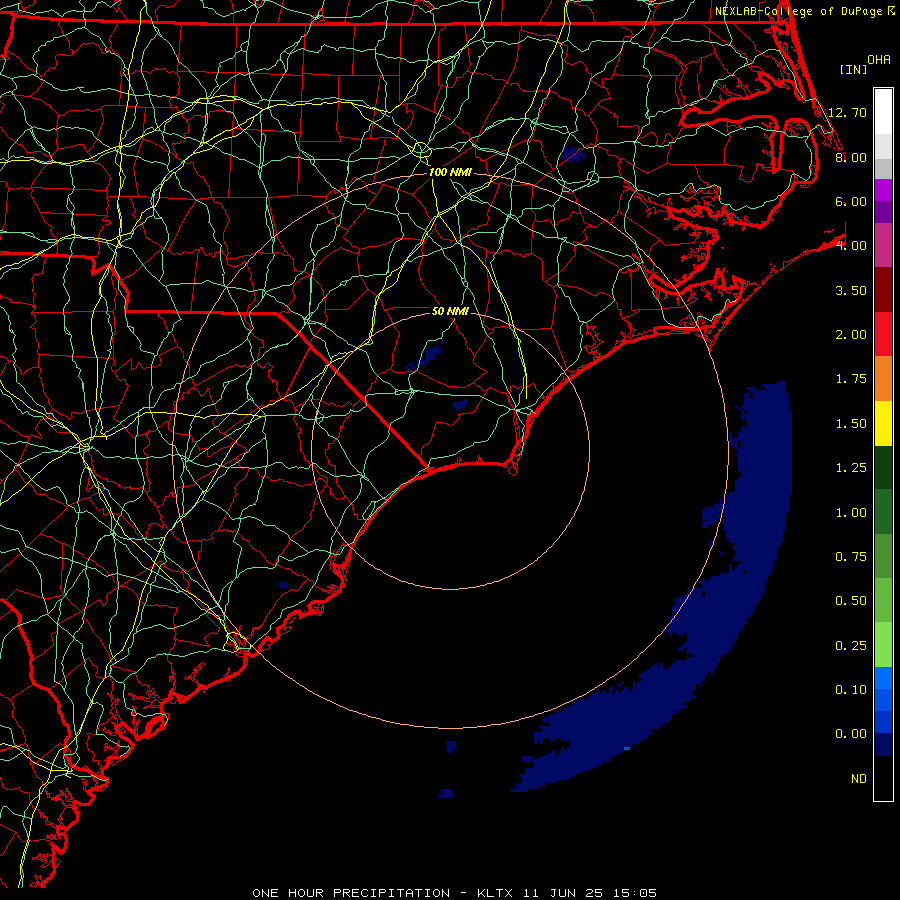
Task: Click the 12.70 legend value
Action: pyautogui.click(x=847, y=112)
